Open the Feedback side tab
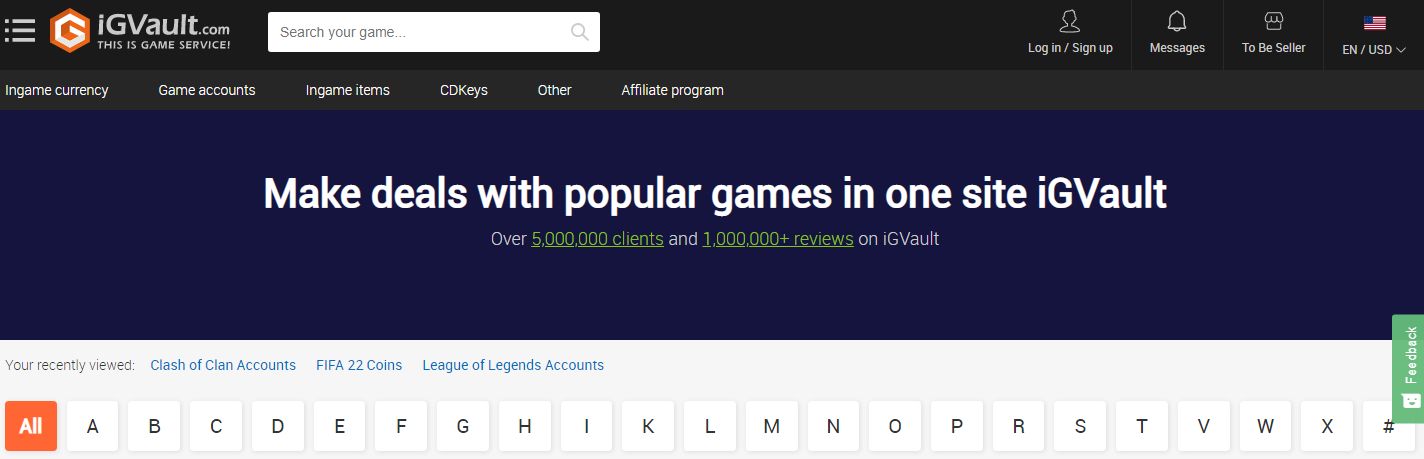Viewport: 1424px width, 459px height. pyautogui.click(x=1408, y=368)
